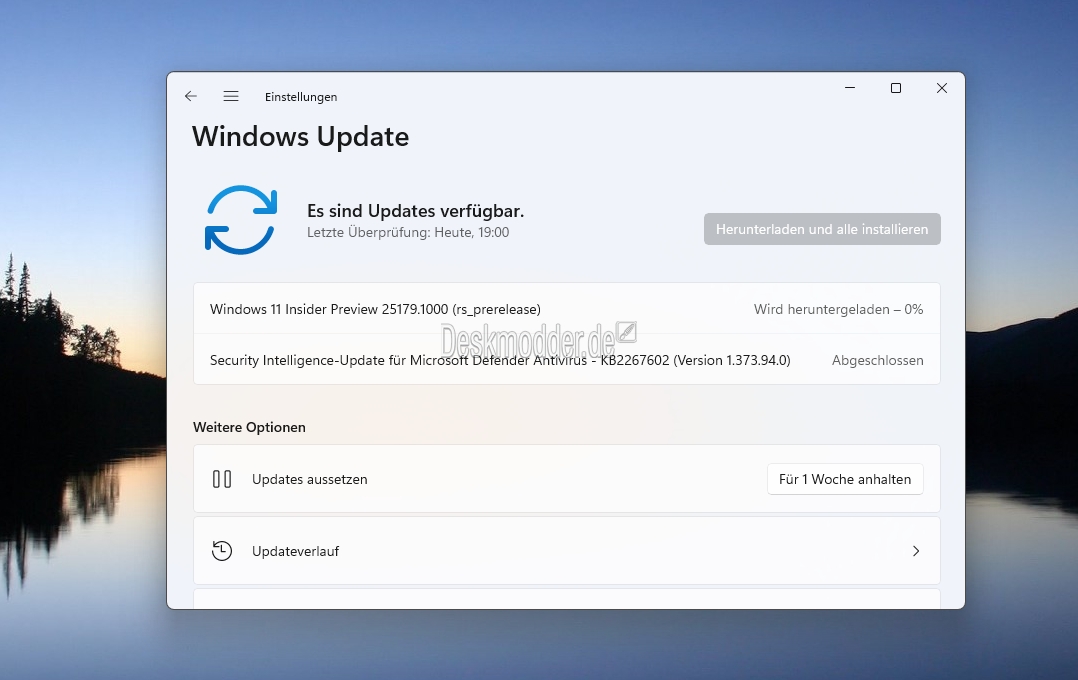The image size is (1078, 680).
Task: Click Es sind Updates verfügbar text
Action: [x=415, y=211]
